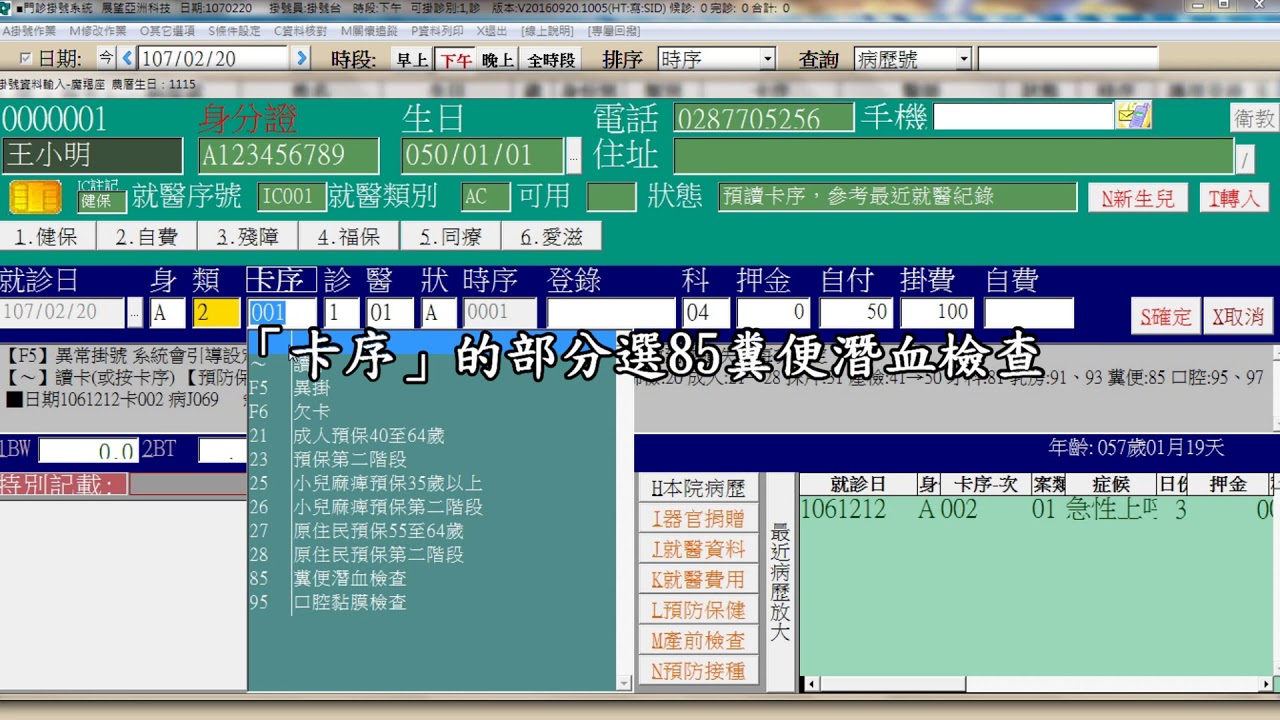
Task: Switch to 4.福保 tab
Action: (x=349, y=237)
